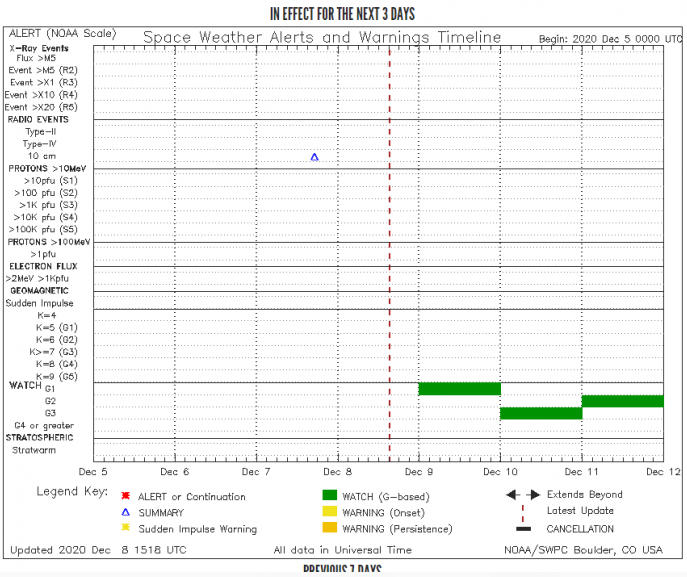
Task: Select the G1 watch bar on Dec 9
Action: (460, 389)
